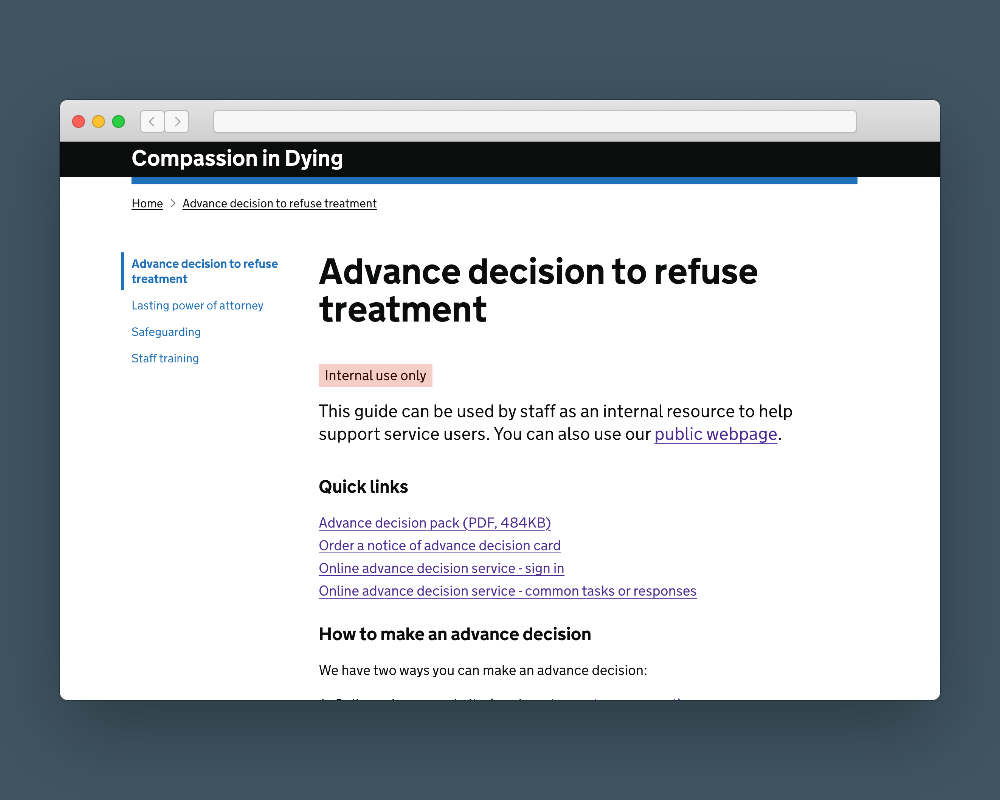Close the window with the red button
1000x800 pixels.
tap(78, 122)
